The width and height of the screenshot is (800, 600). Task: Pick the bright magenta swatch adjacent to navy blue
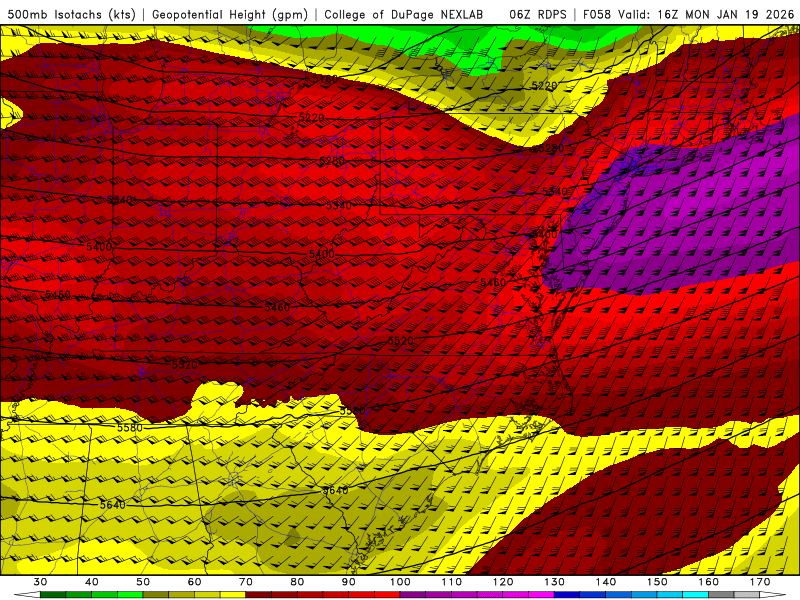[541, 594]
